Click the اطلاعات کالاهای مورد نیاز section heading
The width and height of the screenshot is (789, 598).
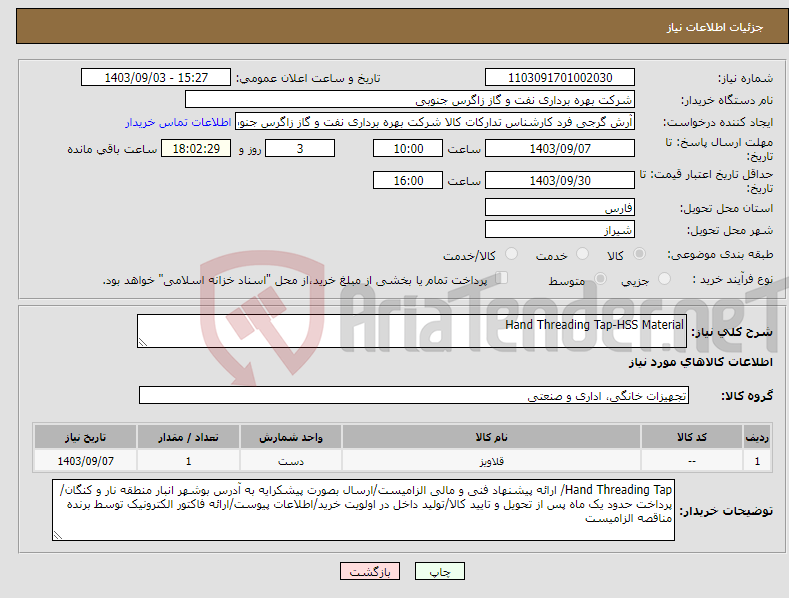coord(700,362)
